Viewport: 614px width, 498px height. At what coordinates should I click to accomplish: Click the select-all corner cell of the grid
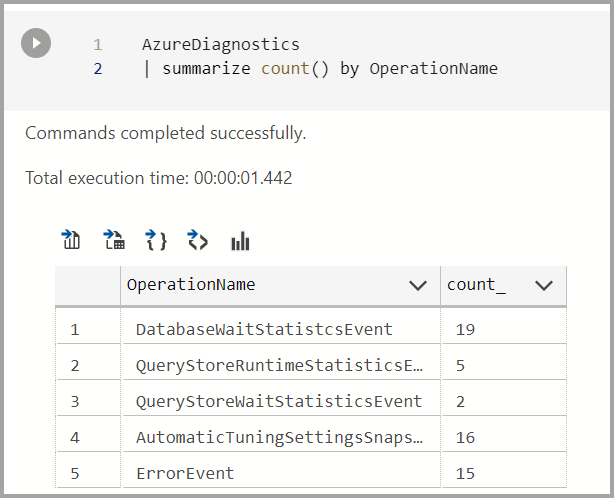(88, 285)
